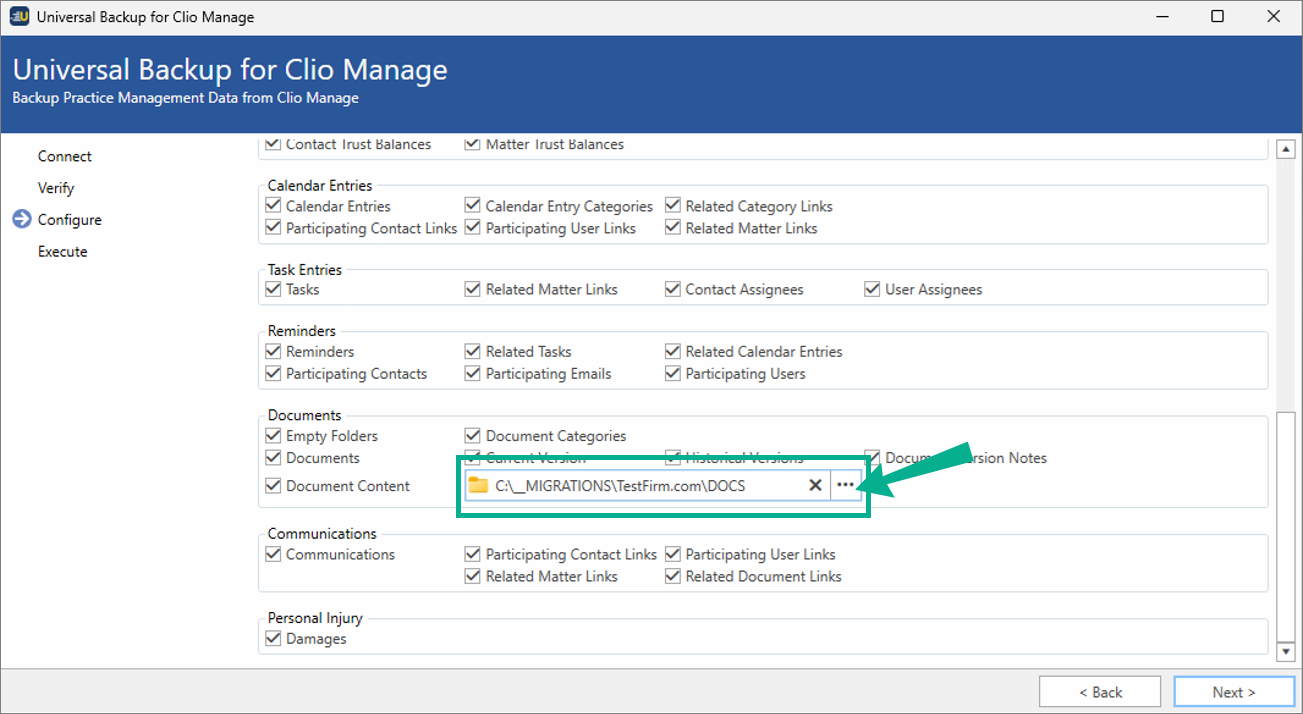Image resolution: width=1303 pixels, height=714 pixels.
Task: Click the Universal Backup app icon in title bar
Action: (x=19, y=17)
